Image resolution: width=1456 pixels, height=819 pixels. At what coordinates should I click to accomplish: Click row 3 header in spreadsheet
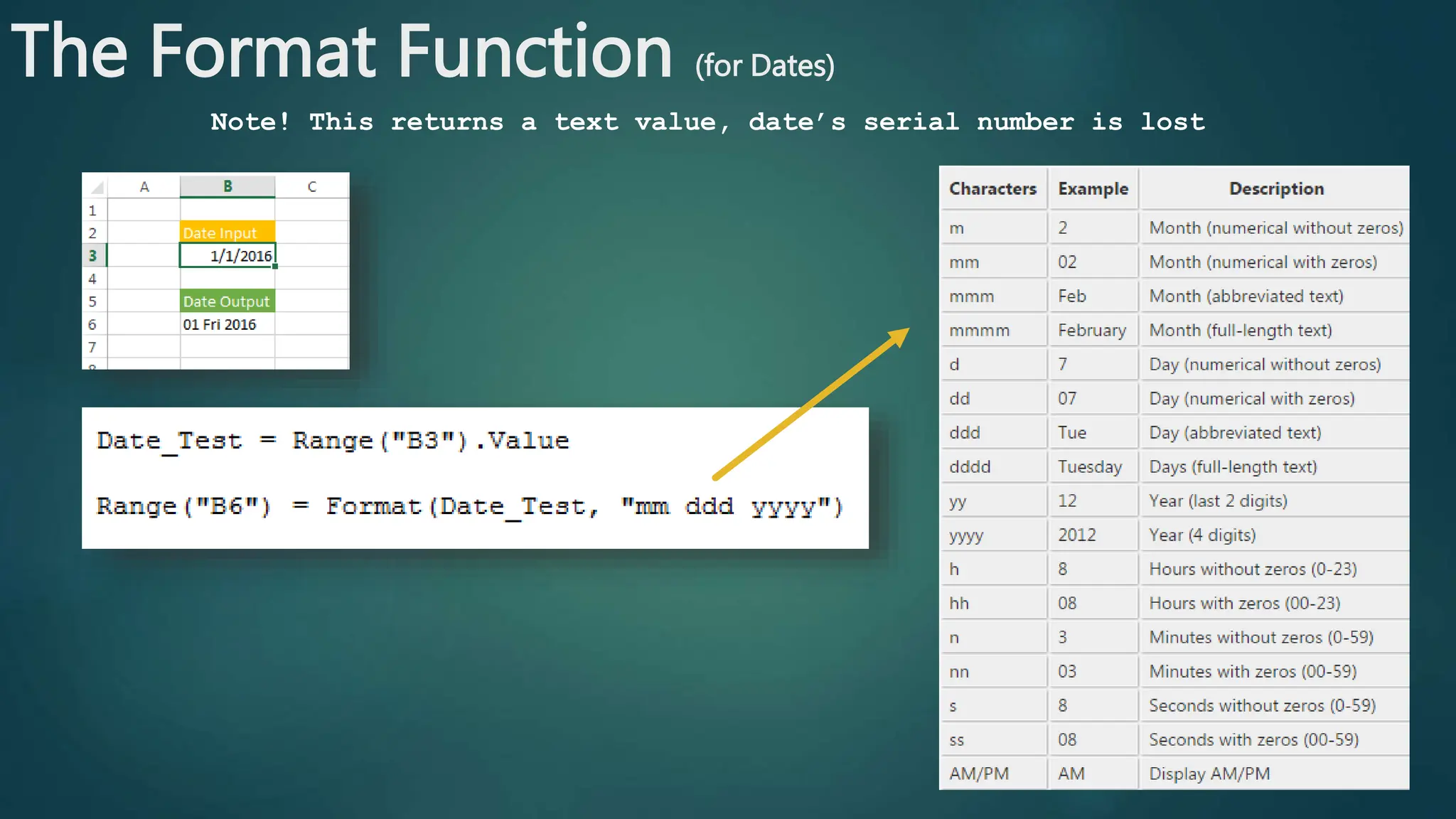[x=93, y=255]
